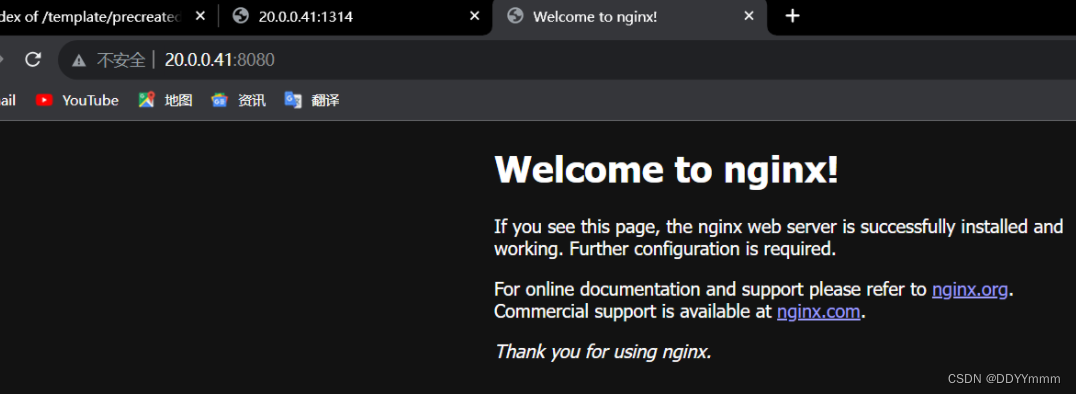Follow the nginx.com link

(x=818, y=312)
